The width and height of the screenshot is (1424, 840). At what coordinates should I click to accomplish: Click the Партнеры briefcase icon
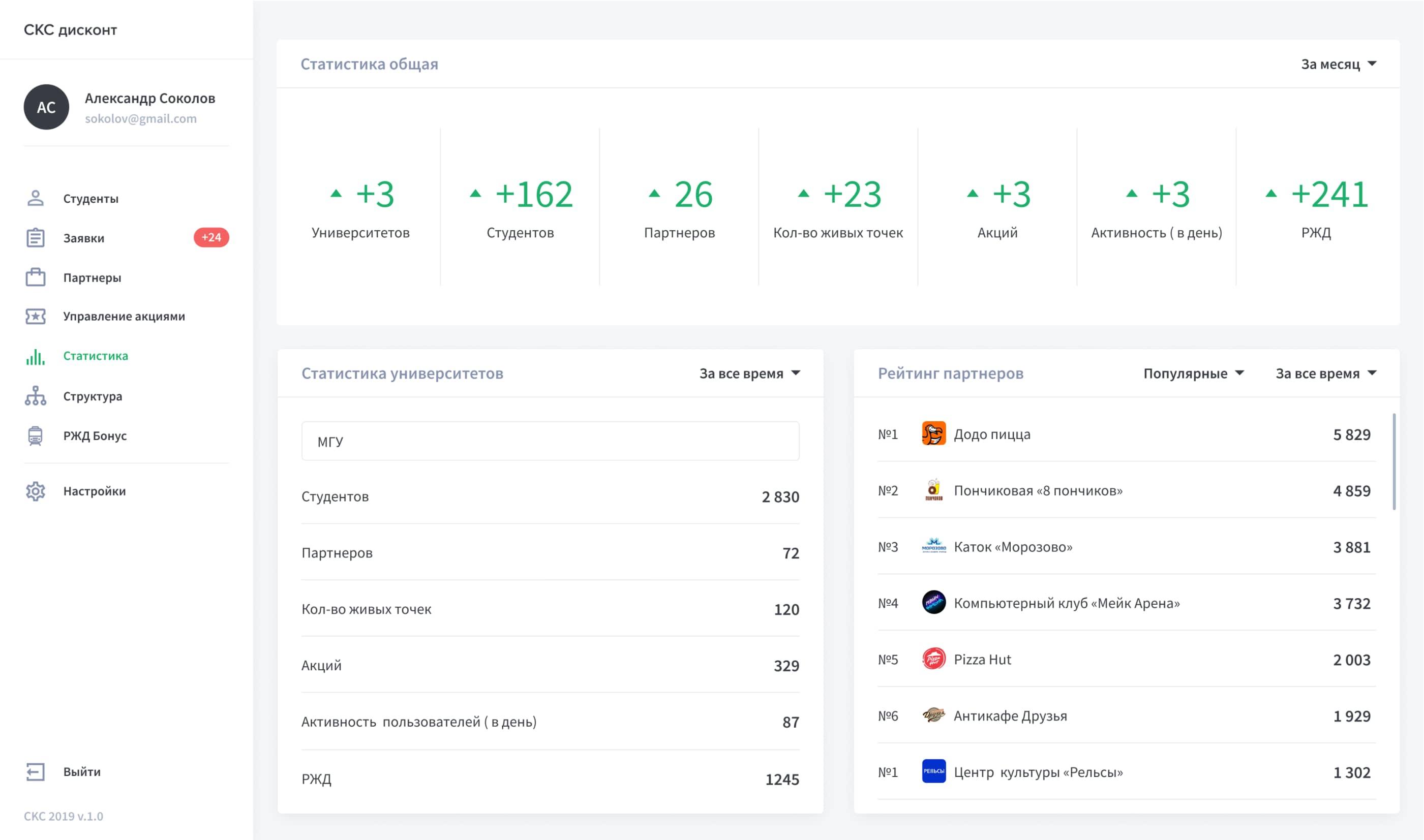[x=35, y=277]
